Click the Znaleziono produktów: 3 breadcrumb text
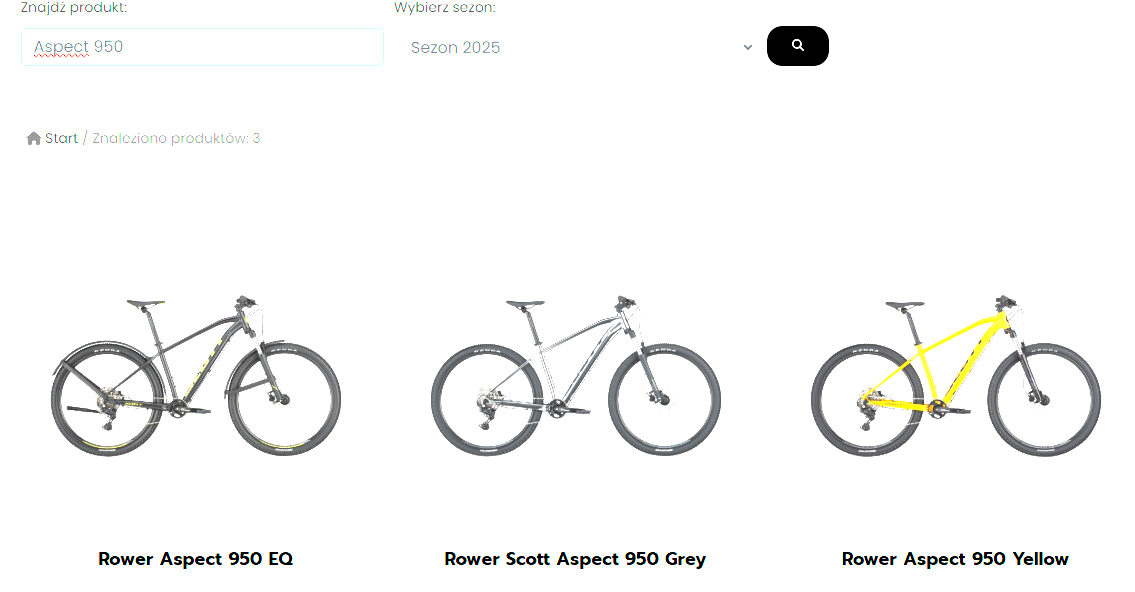1135x592 pixels. click(x=176, y=138)
